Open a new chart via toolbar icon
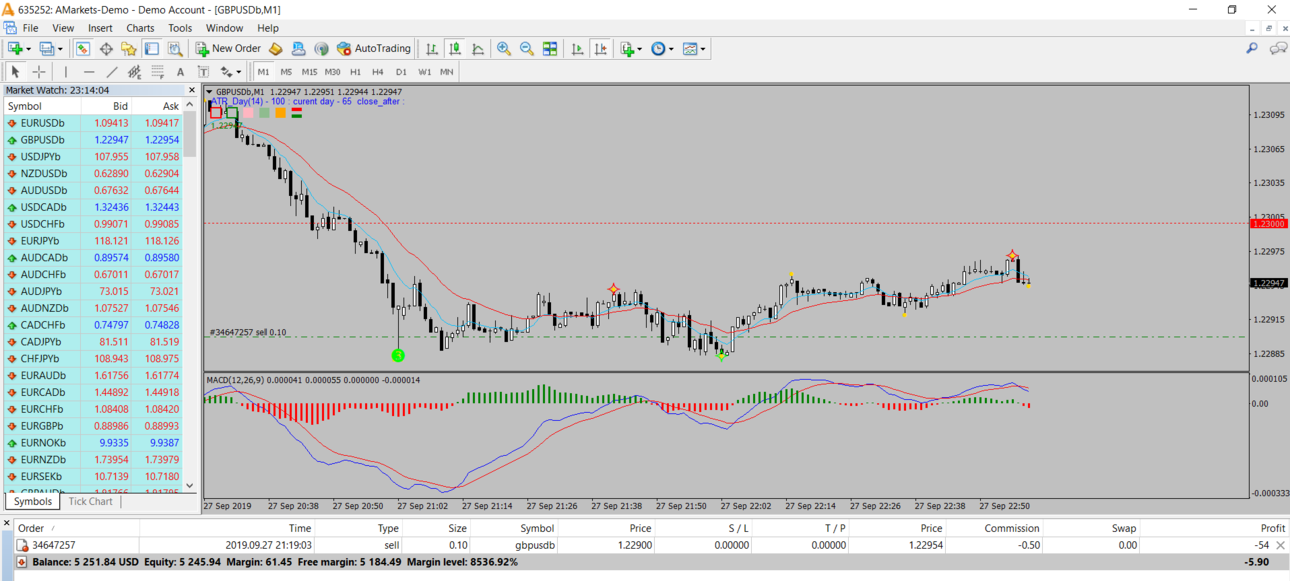The height and width of the screenshot is (581, 1290). click(15, 48)
